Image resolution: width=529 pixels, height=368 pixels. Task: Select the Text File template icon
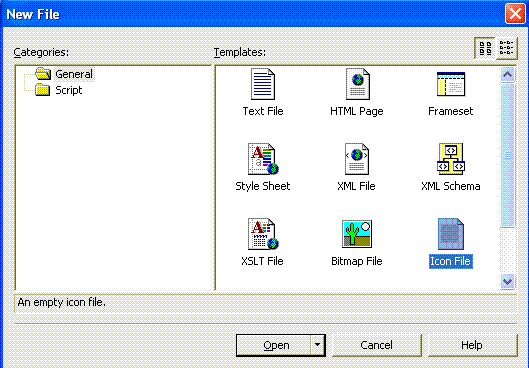point(263,84)
